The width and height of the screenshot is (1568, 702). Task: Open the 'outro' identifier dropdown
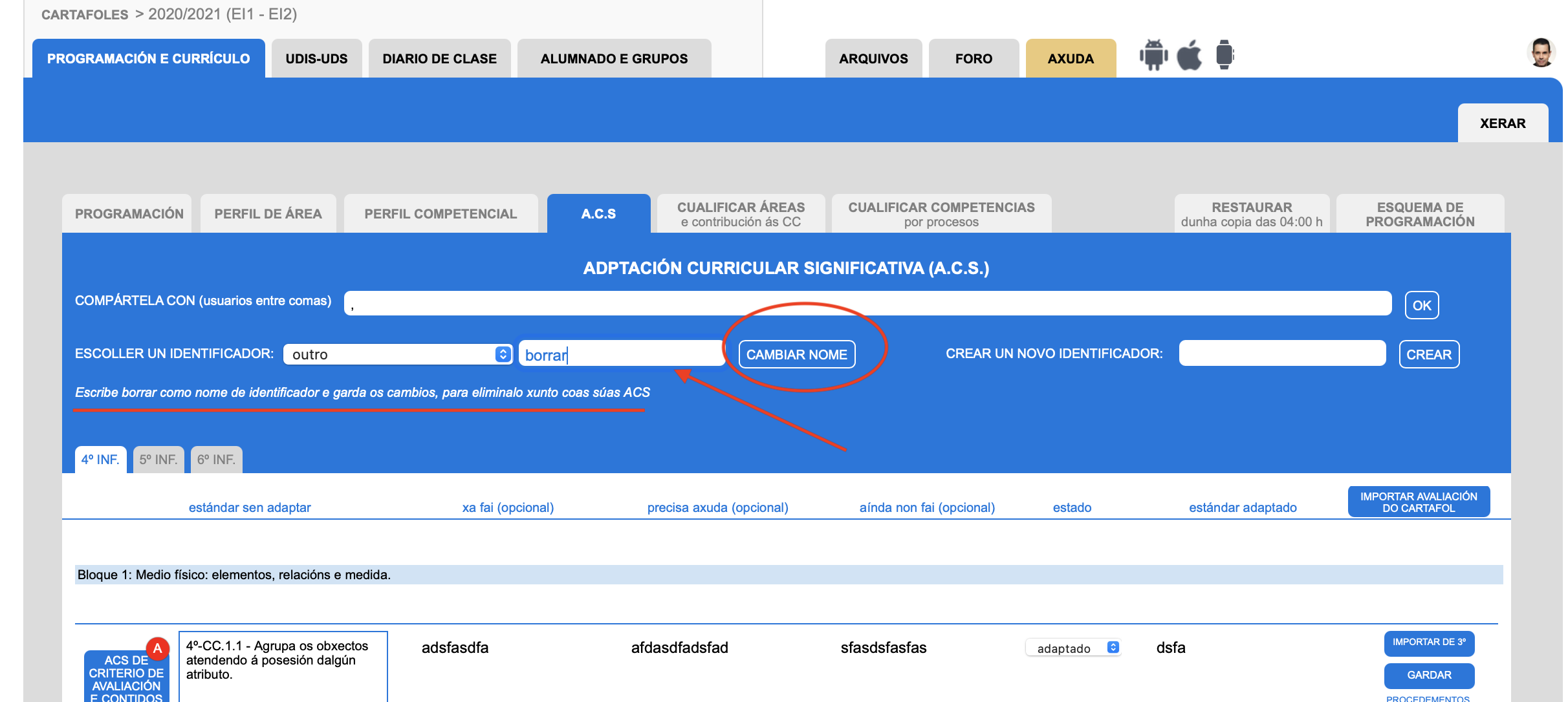pyautogui.click(x=398, y=354)
